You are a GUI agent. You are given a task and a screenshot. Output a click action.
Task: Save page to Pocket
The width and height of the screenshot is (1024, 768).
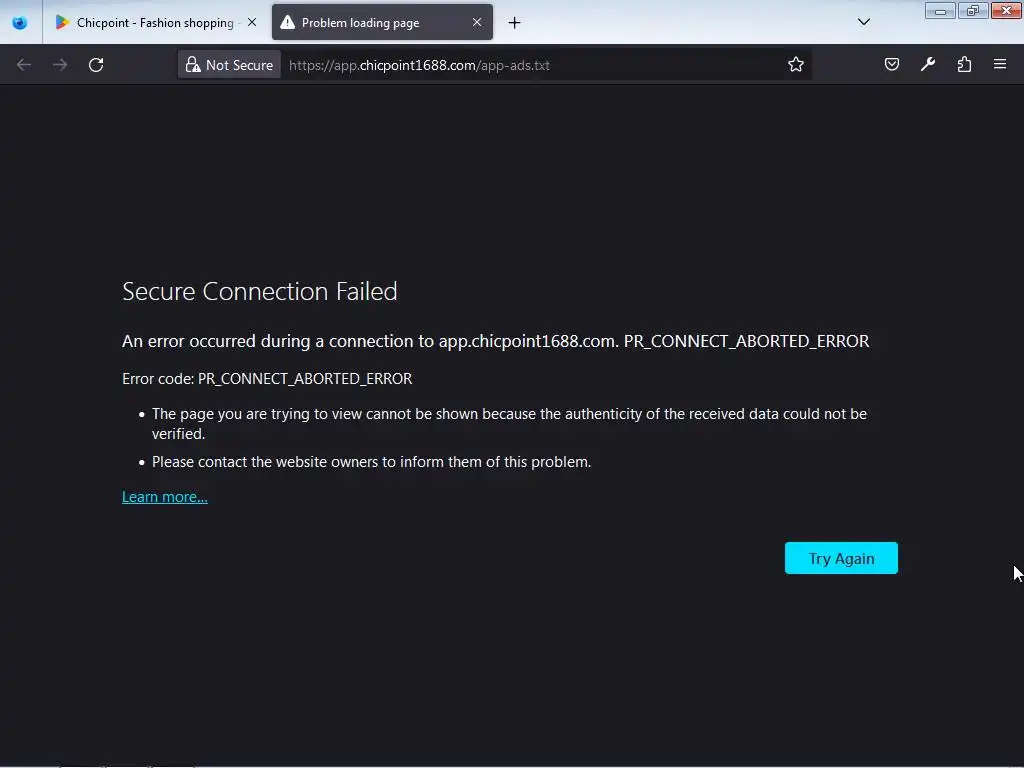[x=892, y=65]
